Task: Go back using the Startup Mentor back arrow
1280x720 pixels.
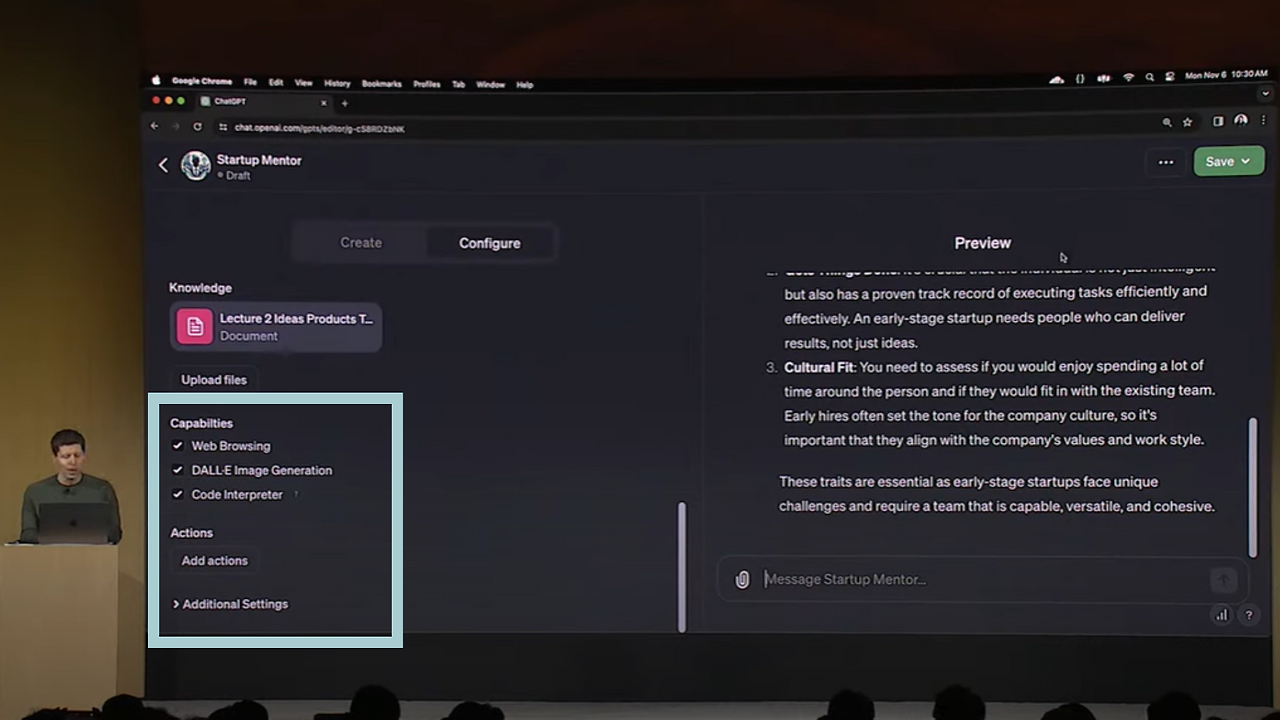Action: (x=164, y=166)
